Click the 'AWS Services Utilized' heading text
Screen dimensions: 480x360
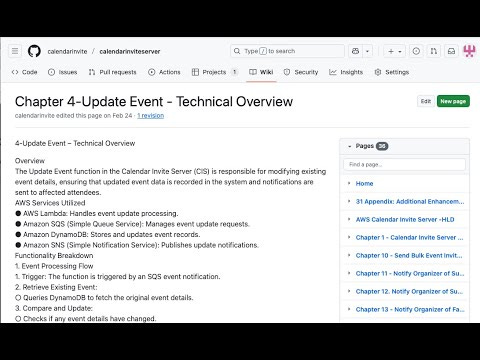[50, 203]
